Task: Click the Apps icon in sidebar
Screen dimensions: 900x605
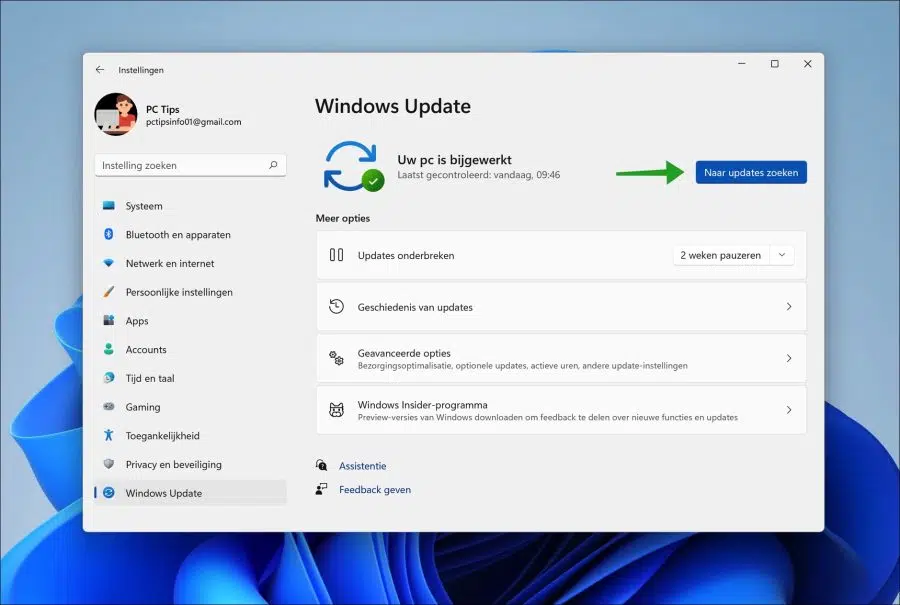Action: coord(108,320)
